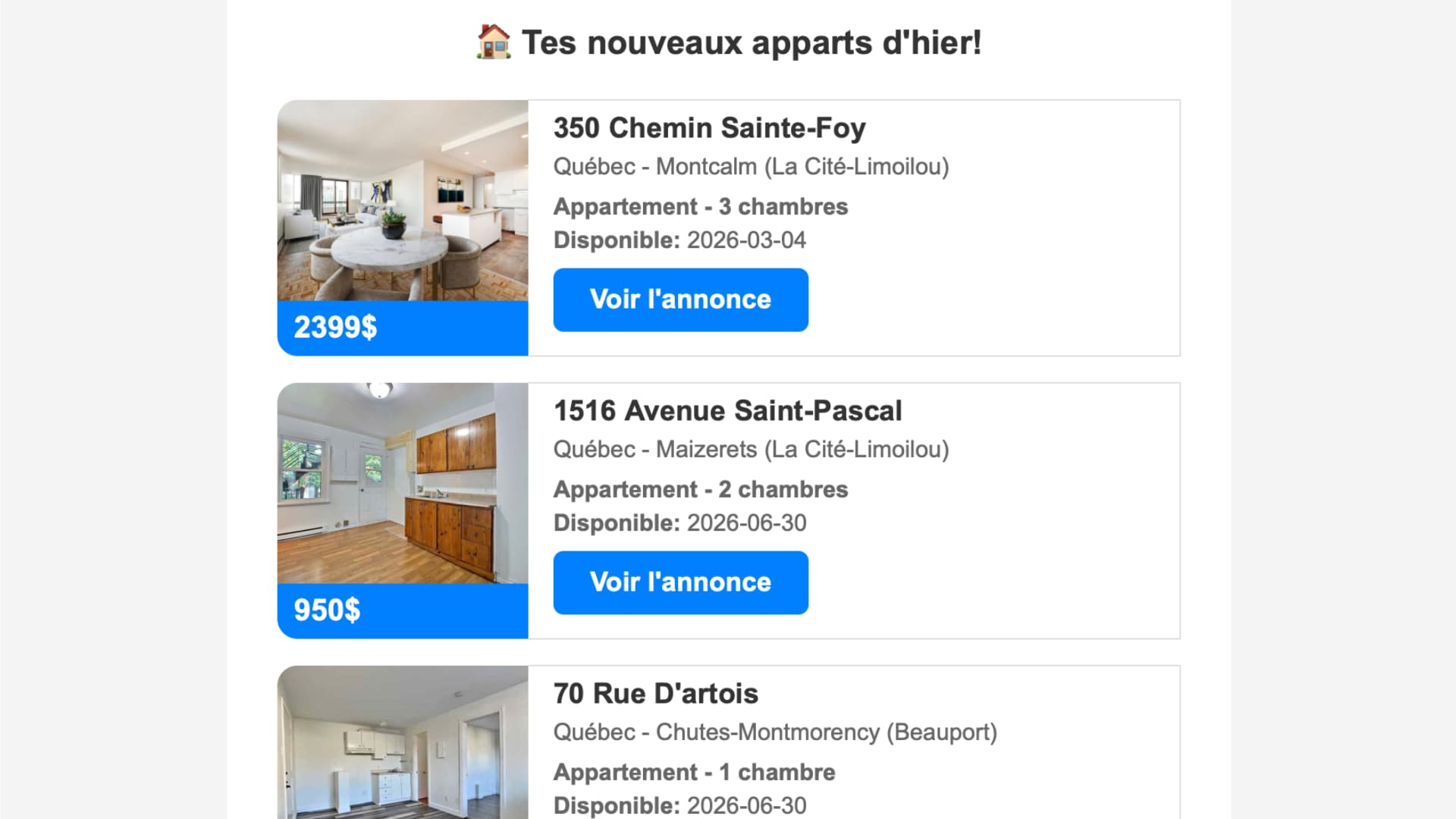Click the 350 Chemin Sainte-Foy apartment photo
This screenshot has height=819, width=1456.
click(403, 200)
